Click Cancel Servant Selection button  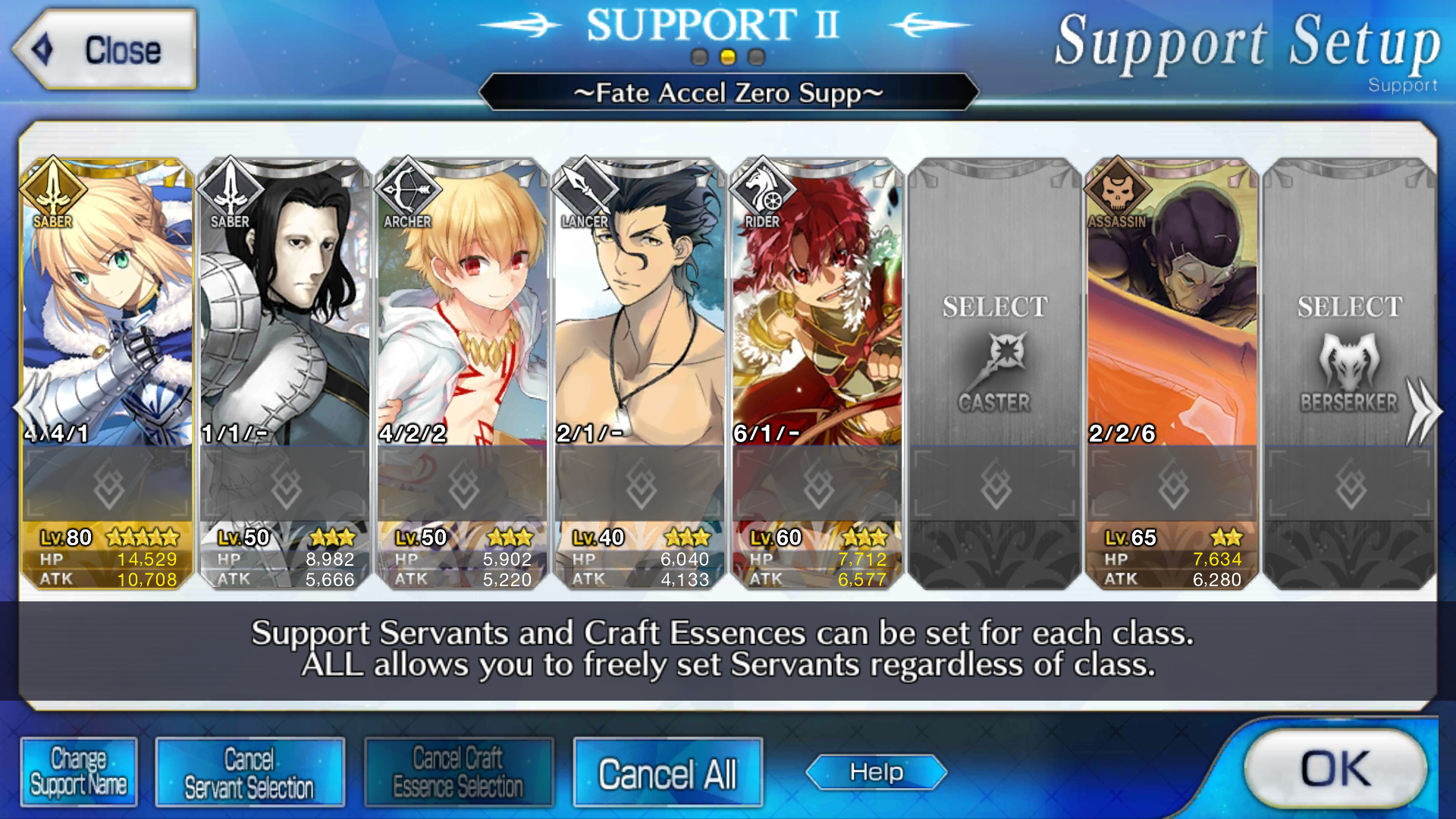click(x=249, y=772)
